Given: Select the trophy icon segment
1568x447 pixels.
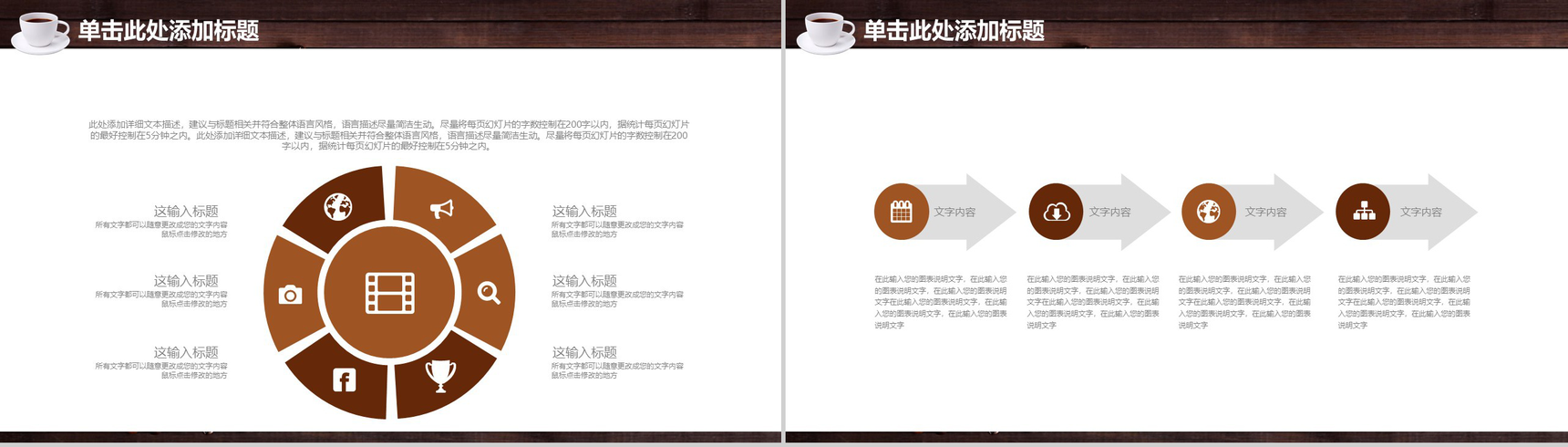Looking at the screenshot, I should point(440,375).
